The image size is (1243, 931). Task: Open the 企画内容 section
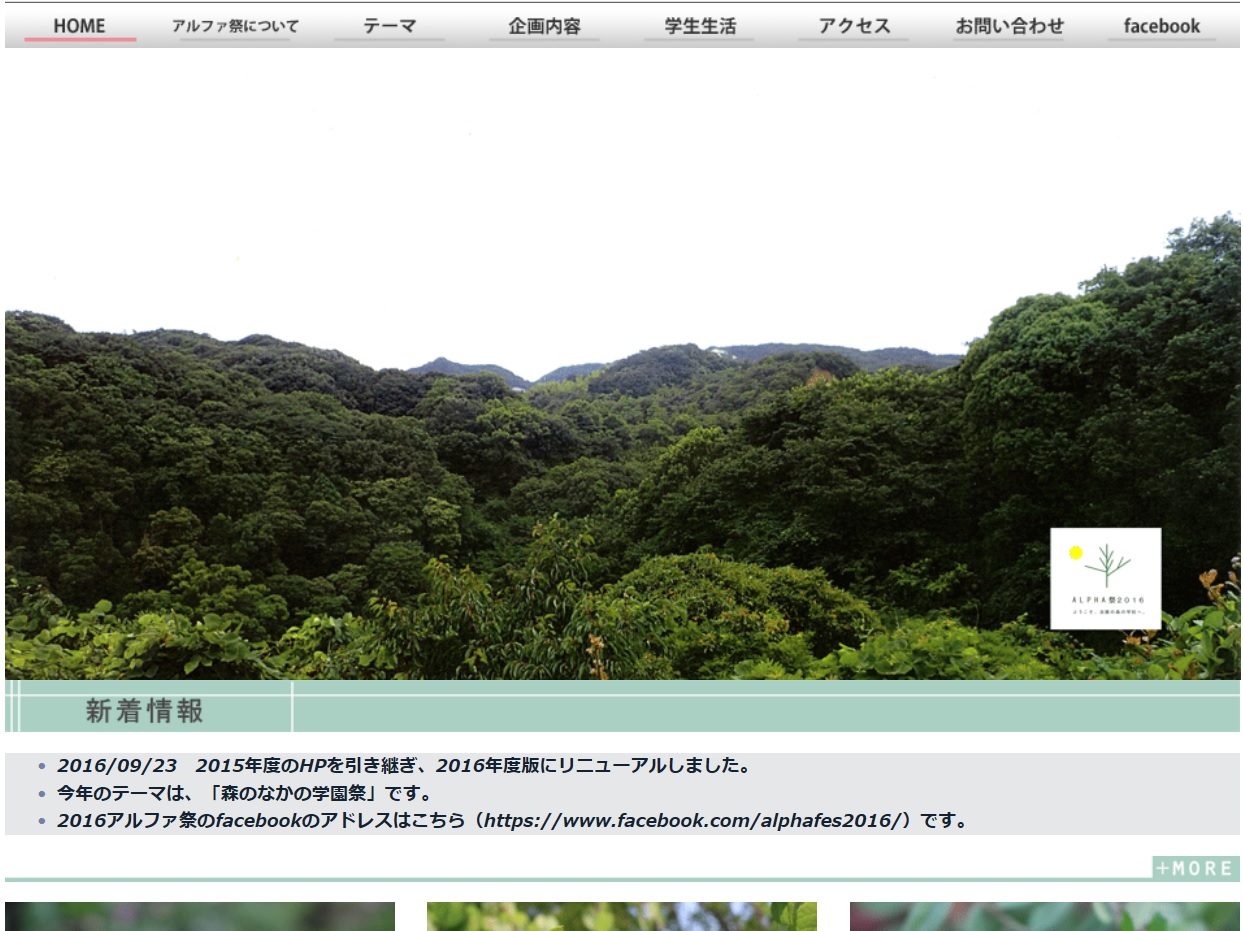click(544, 26)
